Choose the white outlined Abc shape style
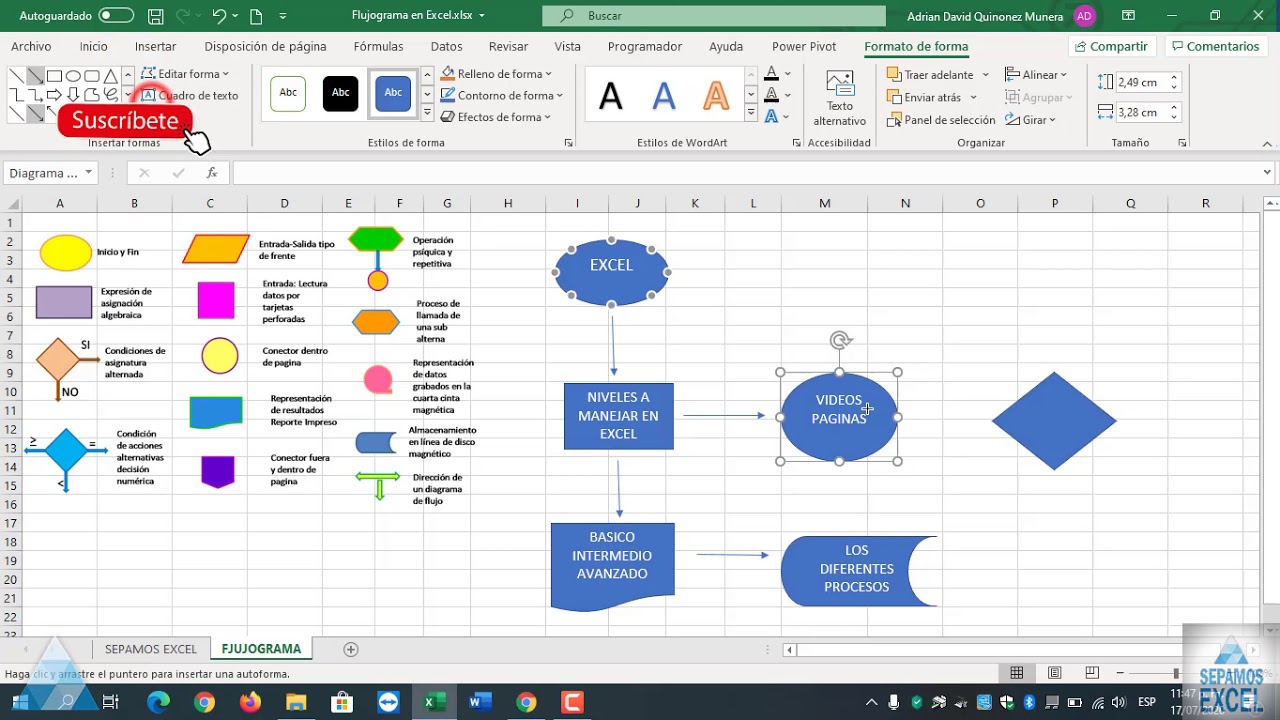1280x720 pixels. [x=288, y=93]
